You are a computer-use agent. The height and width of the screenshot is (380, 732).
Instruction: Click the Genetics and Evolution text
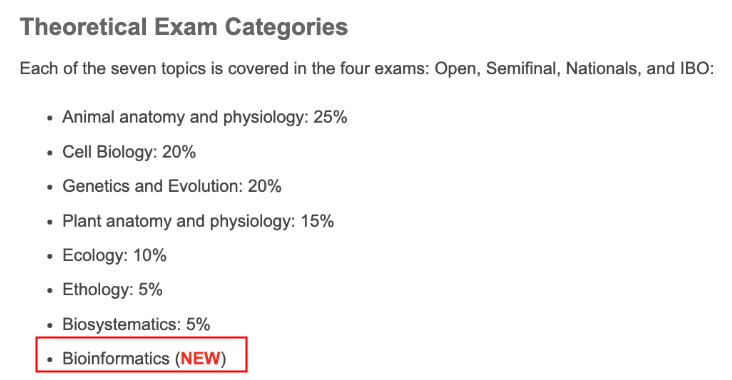point(152,186)
